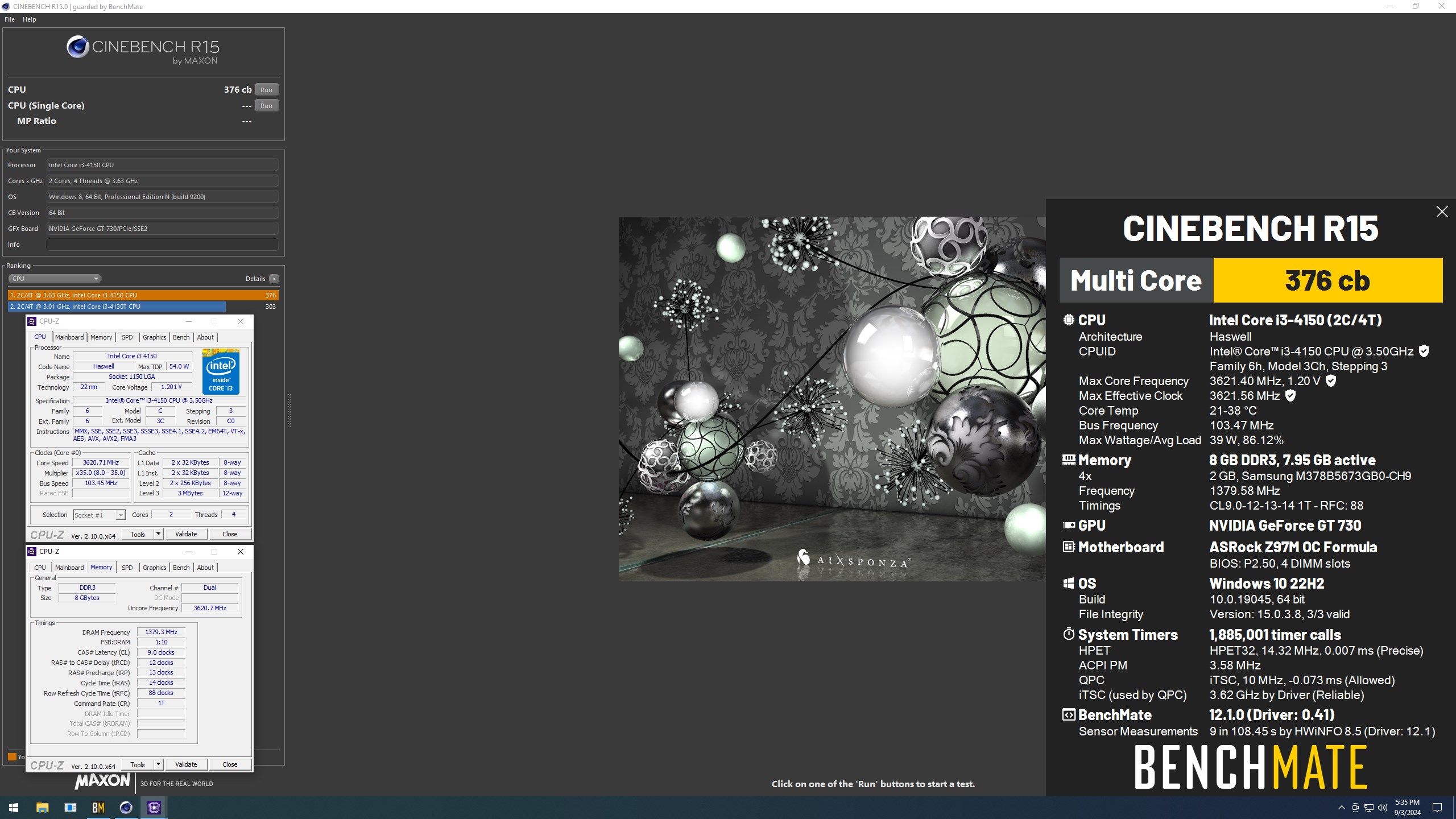Click the rendered spheres scene image
Screen dimensions: 1456x819
pos(832,398)
